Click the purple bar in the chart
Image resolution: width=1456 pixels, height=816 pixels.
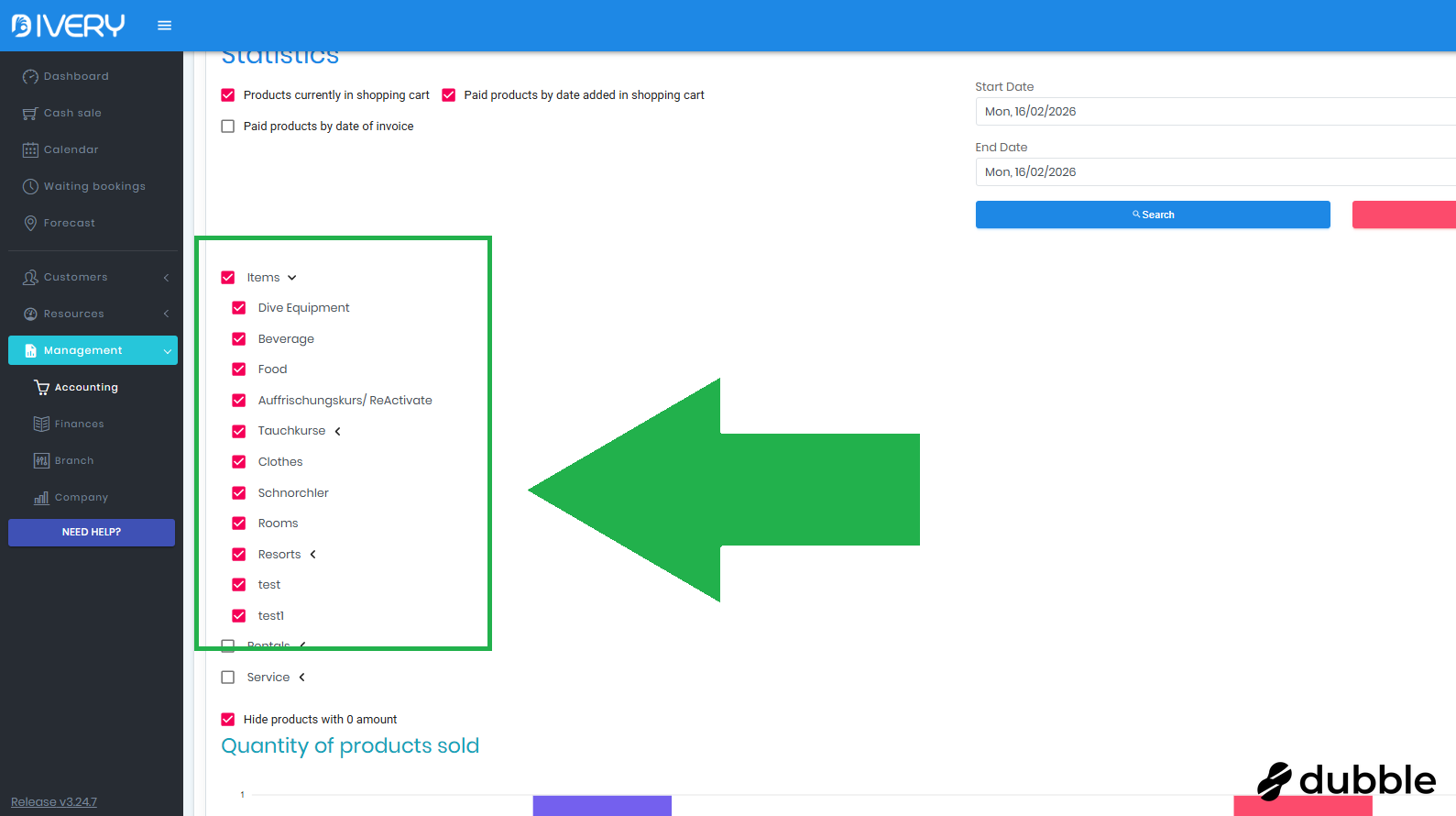pyautogui.click(x=602, y=805)
